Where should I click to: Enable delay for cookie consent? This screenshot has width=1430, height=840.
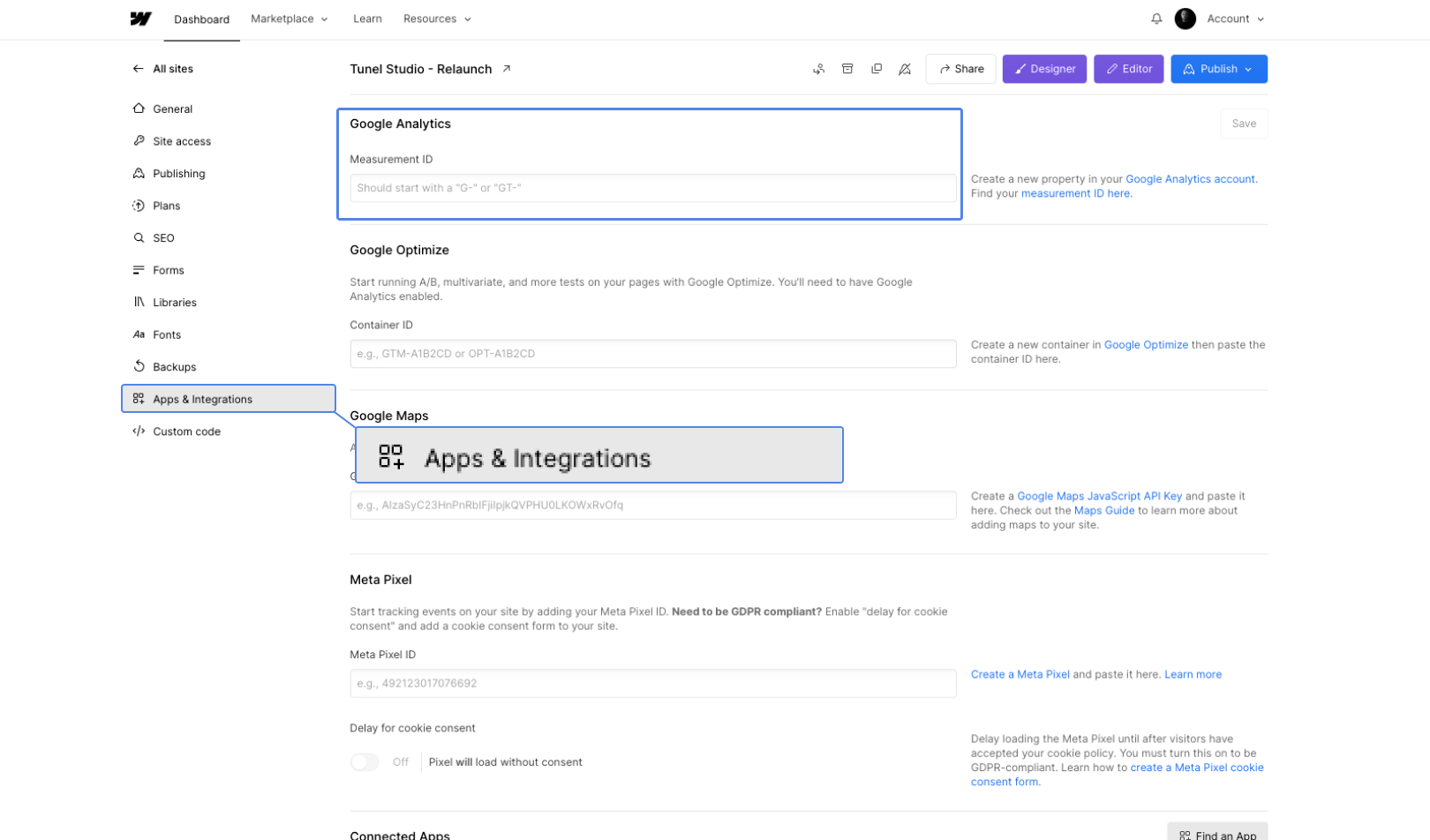click(364, 761)
